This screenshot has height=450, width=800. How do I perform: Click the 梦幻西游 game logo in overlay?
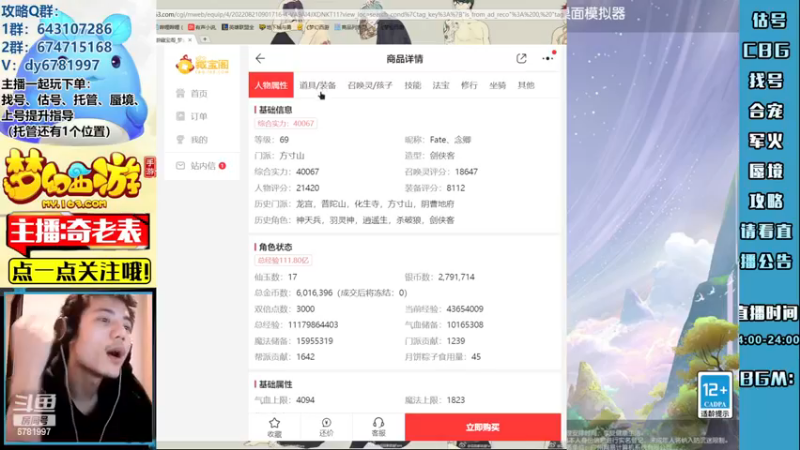click(x=77, y=179)
